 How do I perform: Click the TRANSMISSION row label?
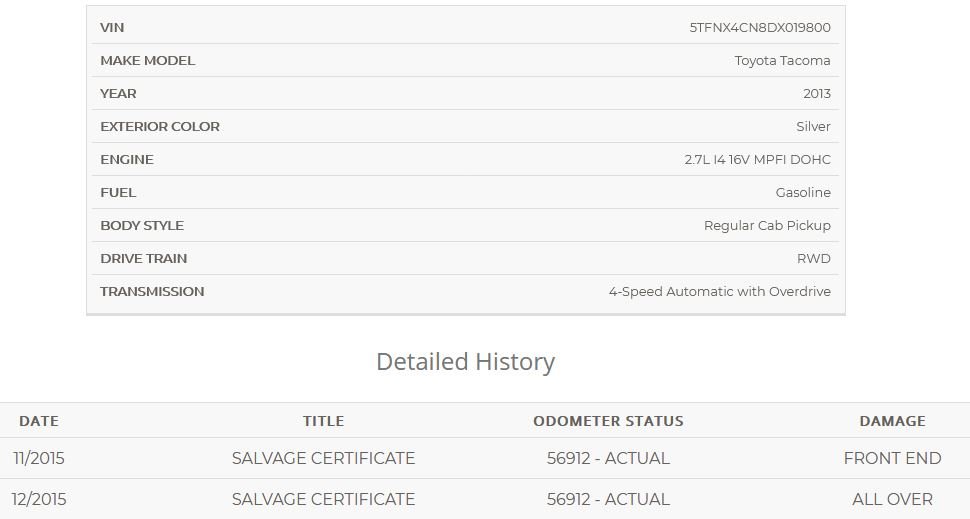(152, 291)
